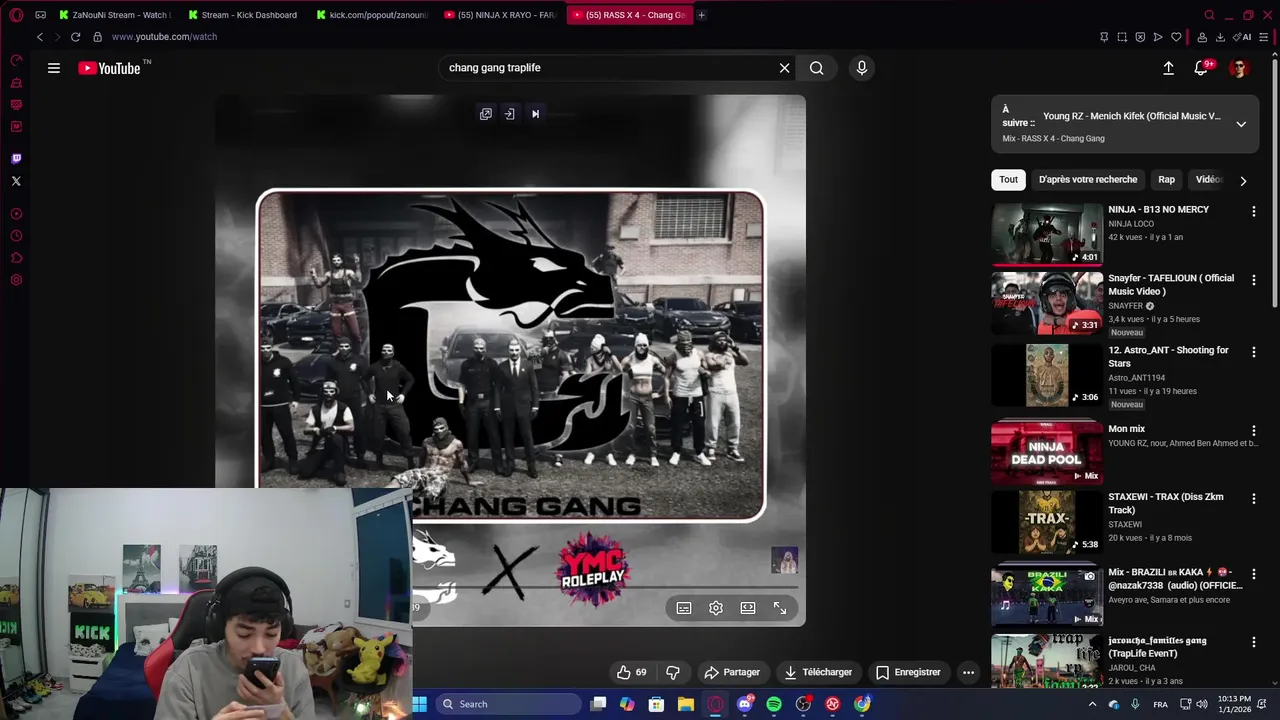Open options for Astro_ANT video

1253,352
